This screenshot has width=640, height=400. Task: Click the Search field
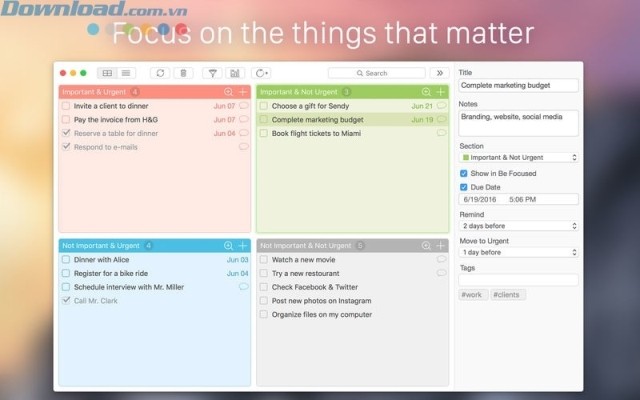click(378, 73)
